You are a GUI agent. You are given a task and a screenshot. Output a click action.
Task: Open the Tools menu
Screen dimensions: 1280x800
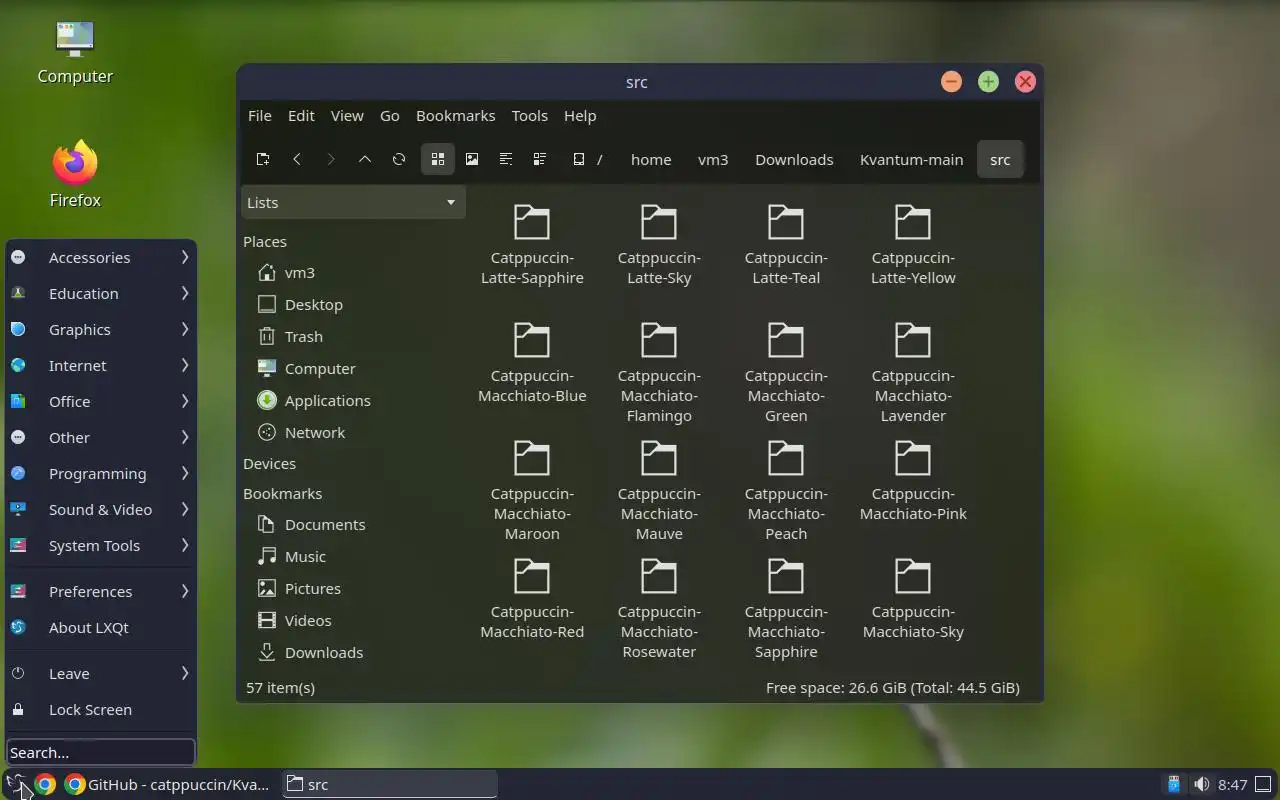pos(529,116)
